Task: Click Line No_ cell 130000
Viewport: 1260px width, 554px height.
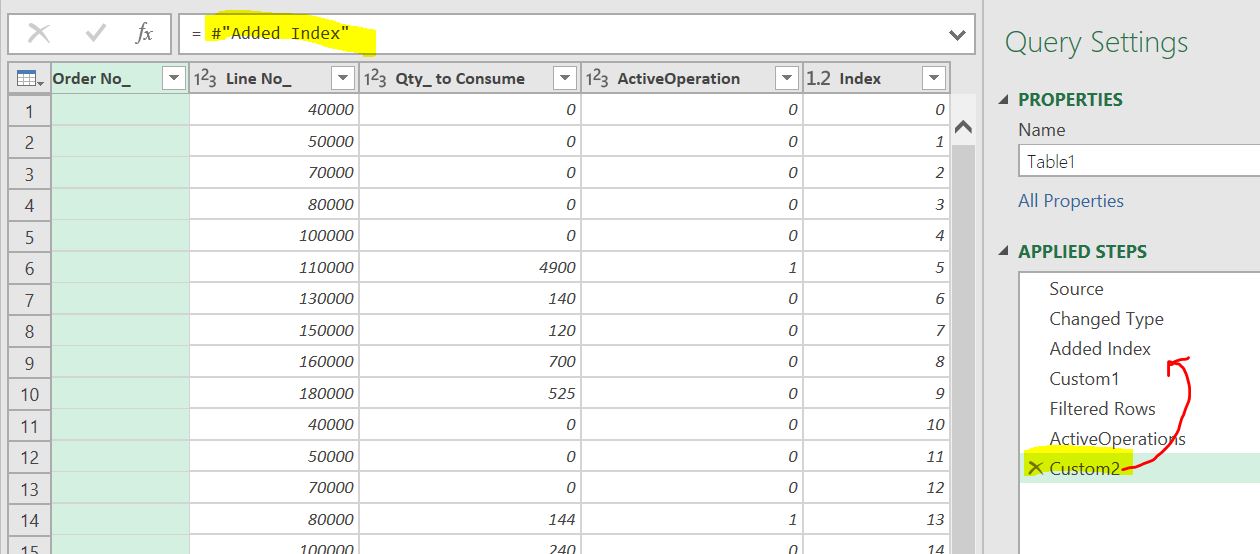Action: [x=274, y=299]
